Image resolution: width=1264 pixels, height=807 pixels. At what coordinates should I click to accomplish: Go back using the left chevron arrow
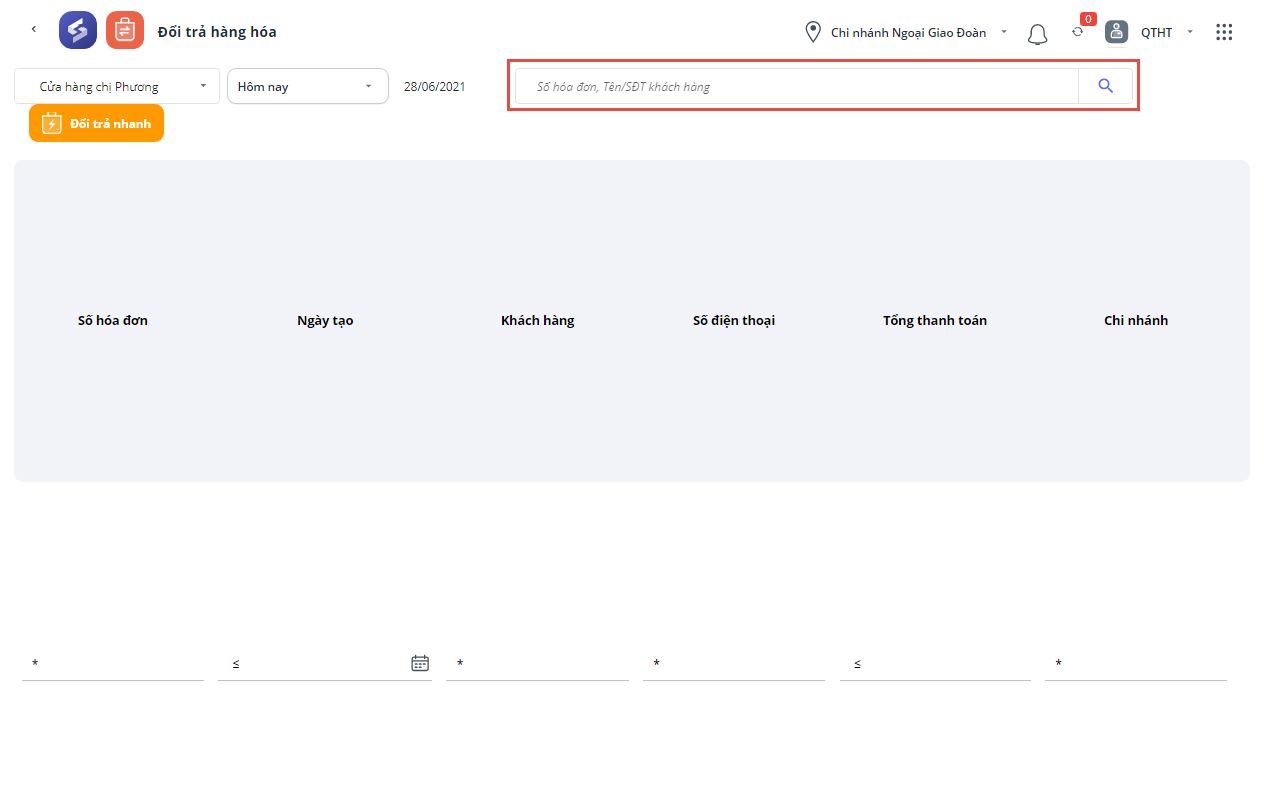click(33, 29)
